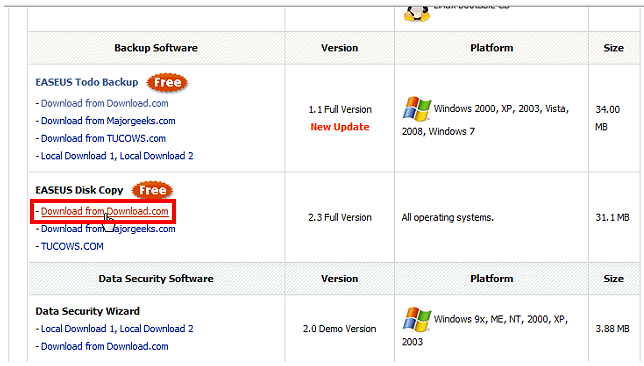Download Disk Copy from Download.com
The image size is (644, 366).
coord(105,211)
